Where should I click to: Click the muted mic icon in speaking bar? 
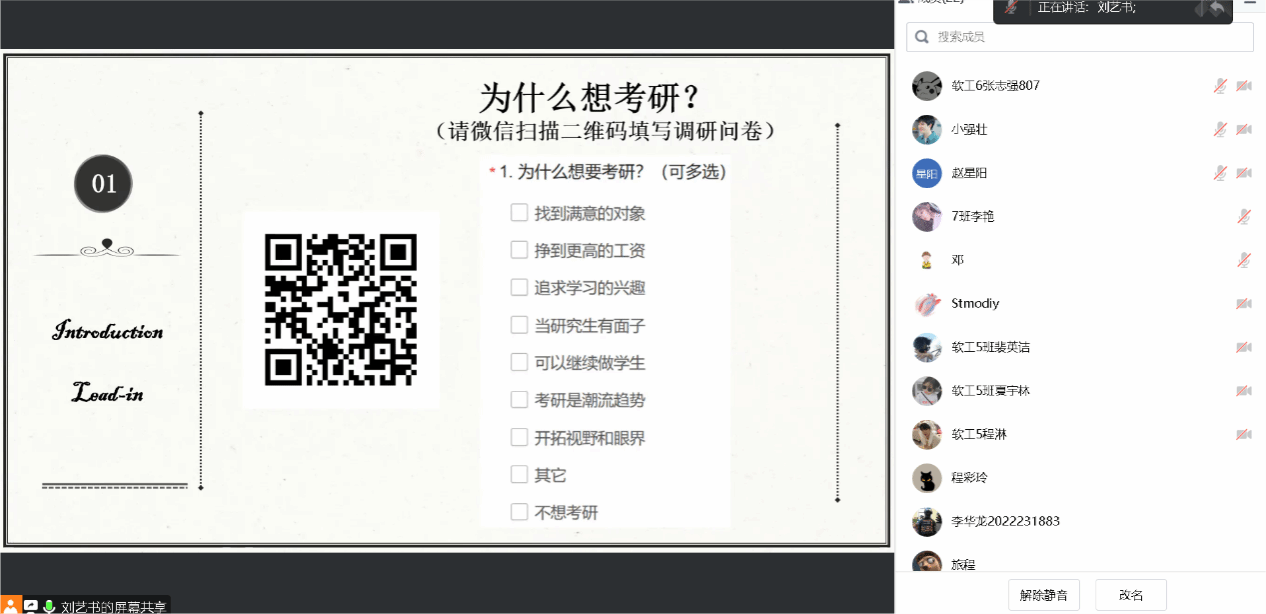(1012, 8)
